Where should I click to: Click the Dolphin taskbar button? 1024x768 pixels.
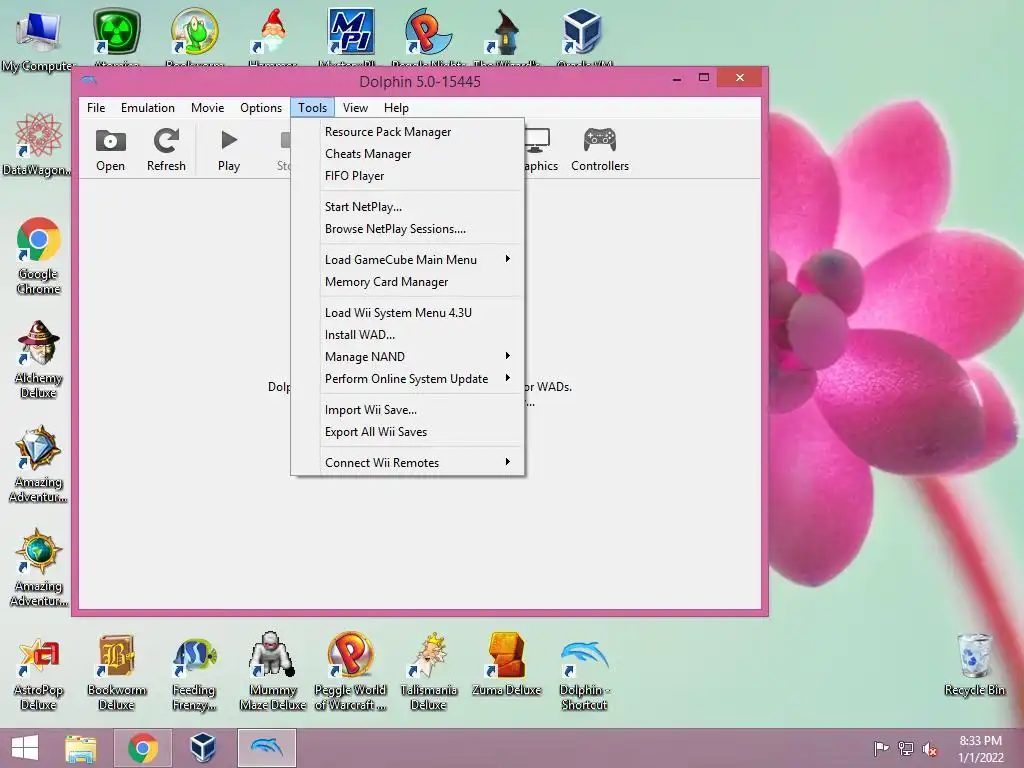[x=266, y=748]
